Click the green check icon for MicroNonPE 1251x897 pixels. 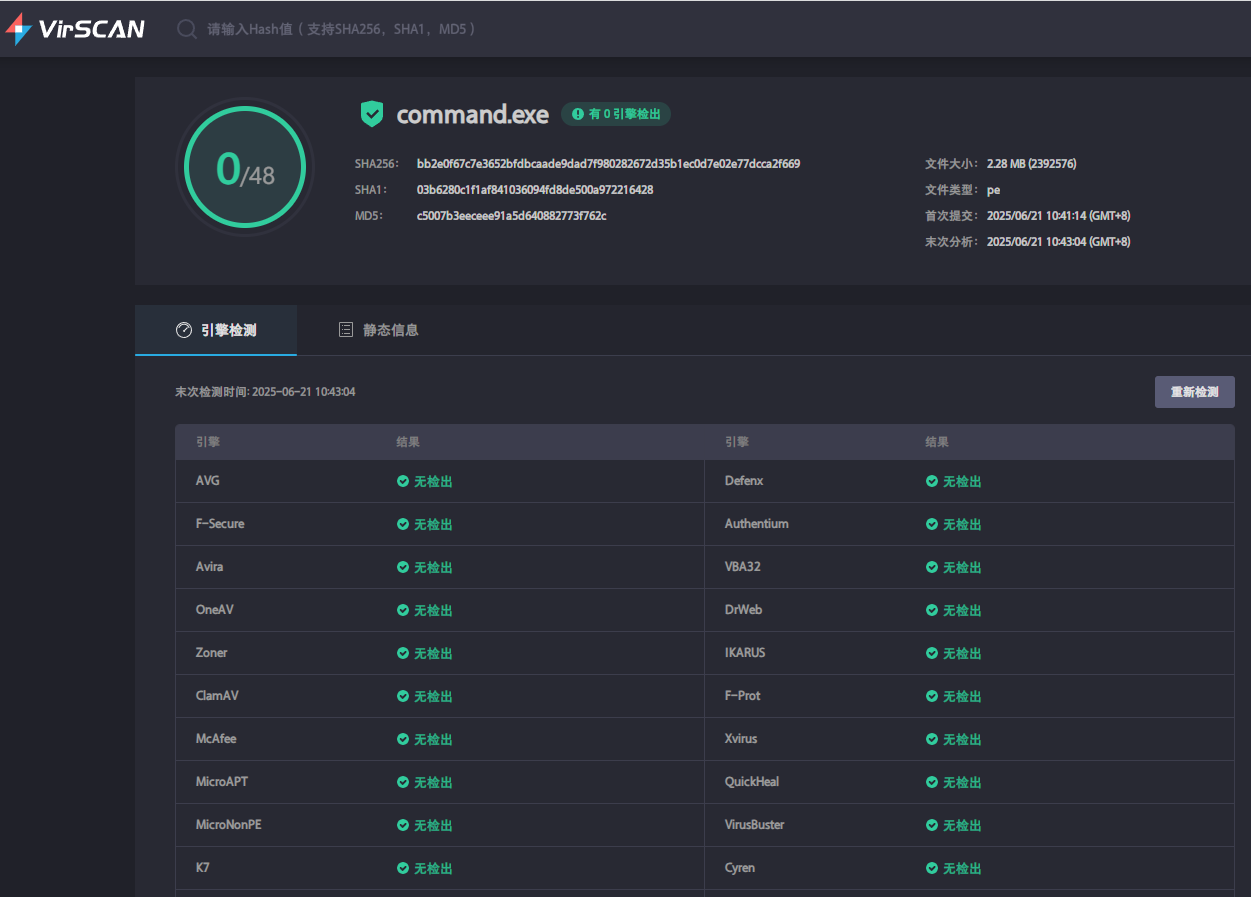[x=403, y=825]
